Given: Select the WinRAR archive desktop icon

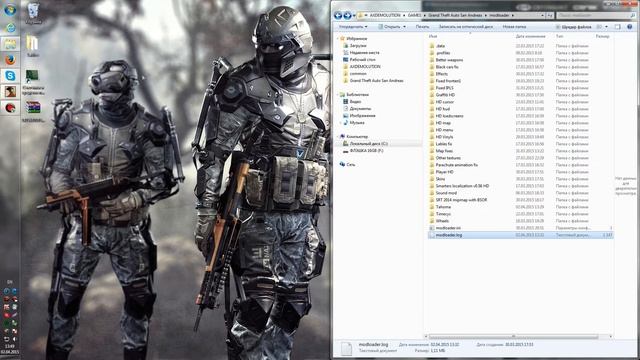Looking at the screenshot, I should click(x=33, y=107).
